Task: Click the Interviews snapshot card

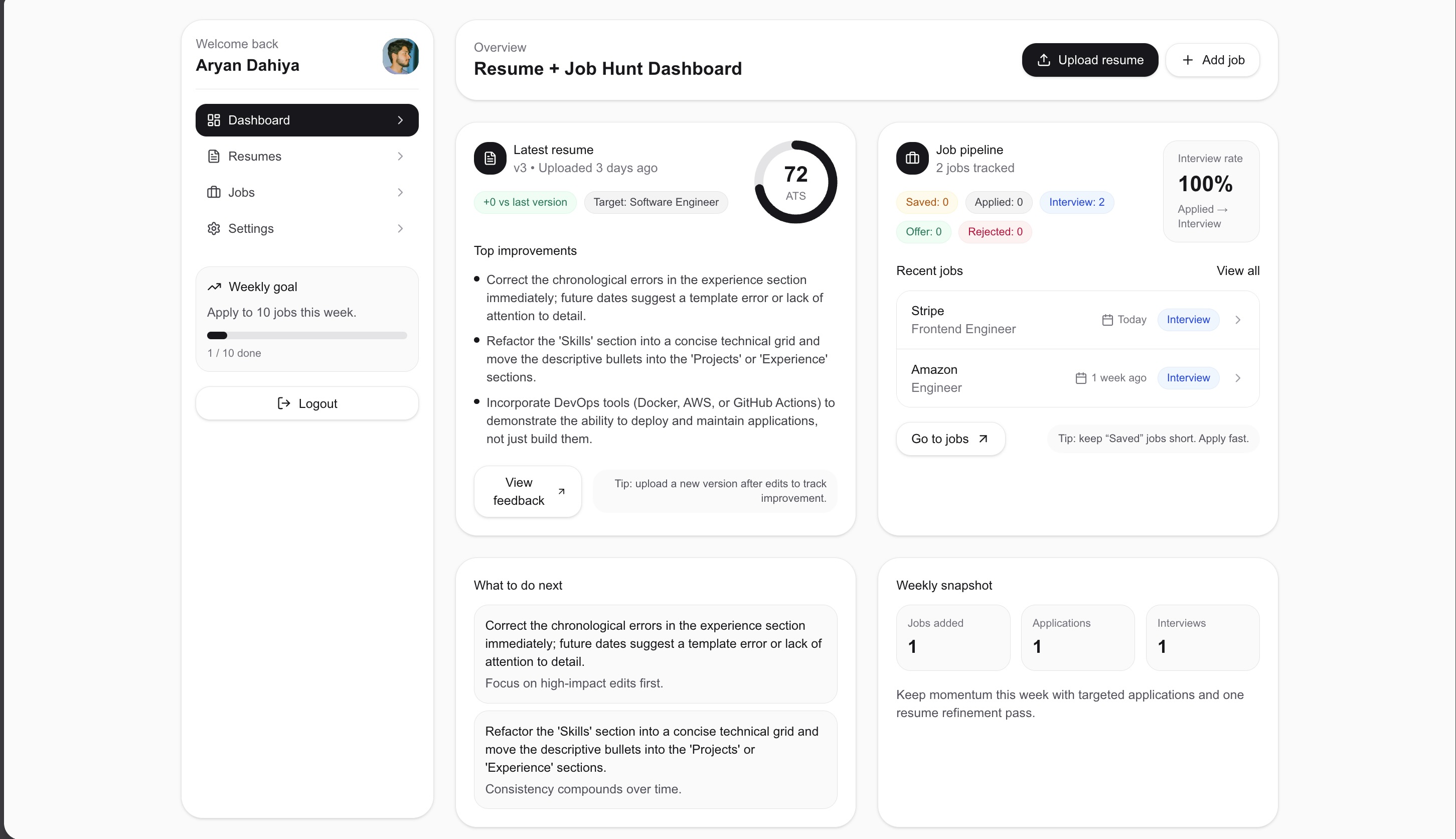Action: click(1203, 638)
